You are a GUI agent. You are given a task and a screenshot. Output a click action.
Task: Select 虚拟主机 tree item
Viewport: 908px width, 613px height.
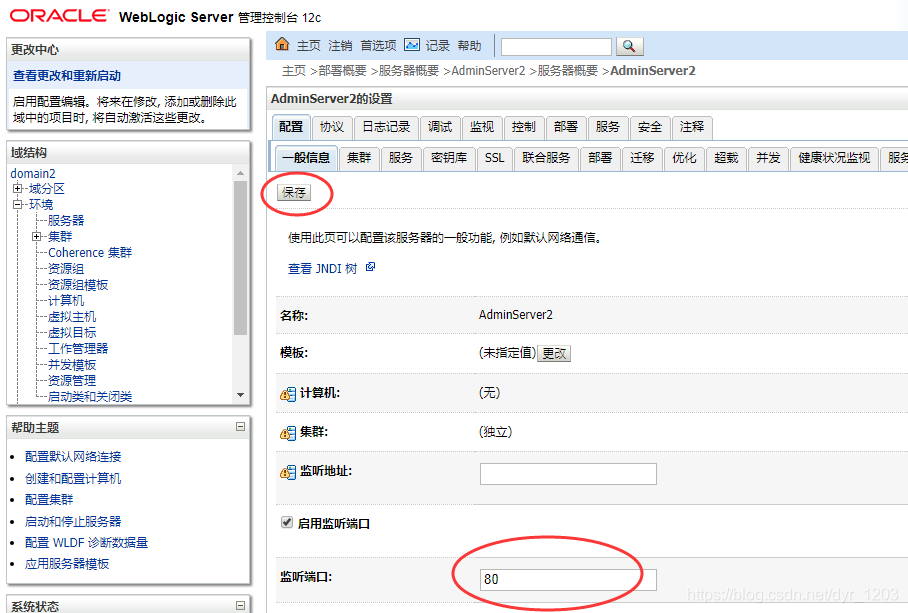[x=72, y=317]
